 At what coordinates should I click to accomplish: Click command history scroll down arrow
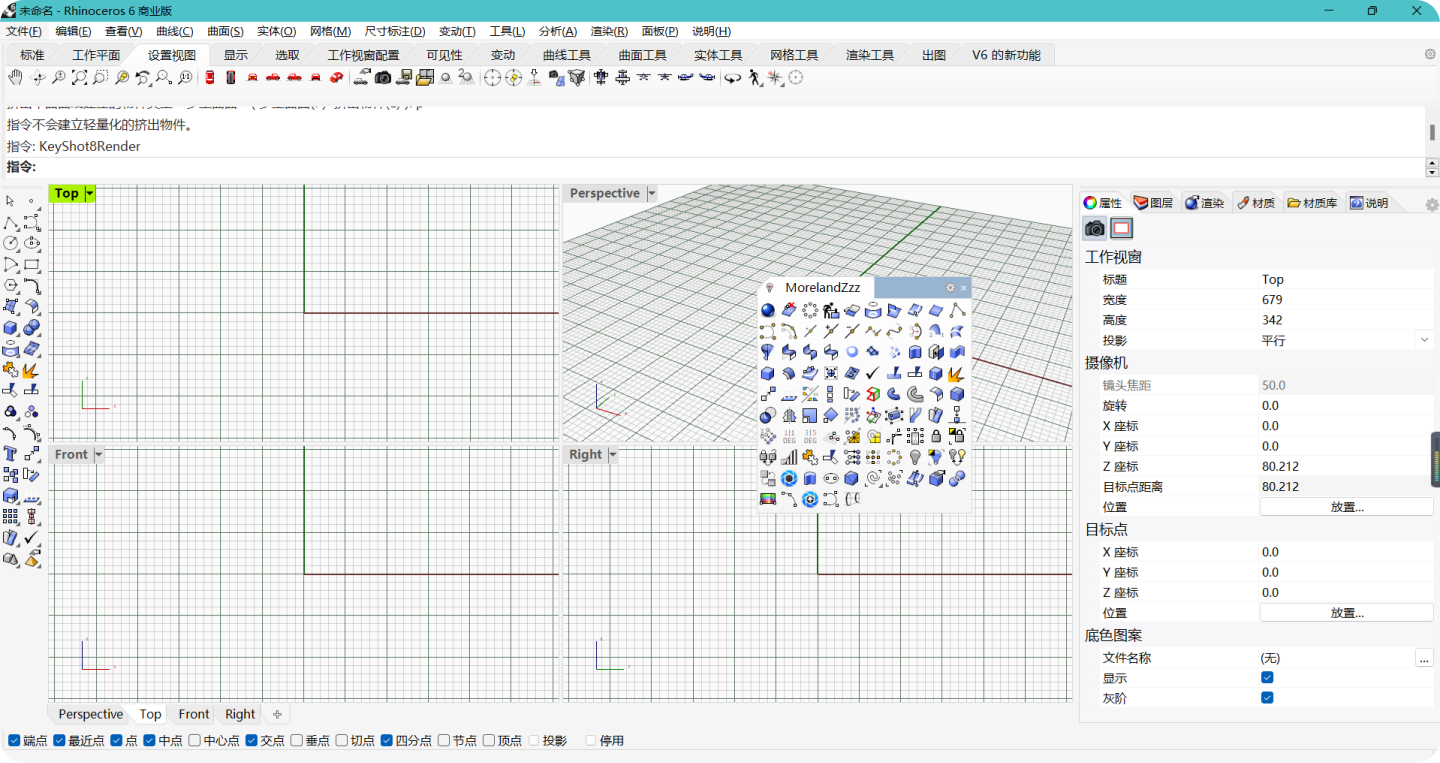(1432, 173)
